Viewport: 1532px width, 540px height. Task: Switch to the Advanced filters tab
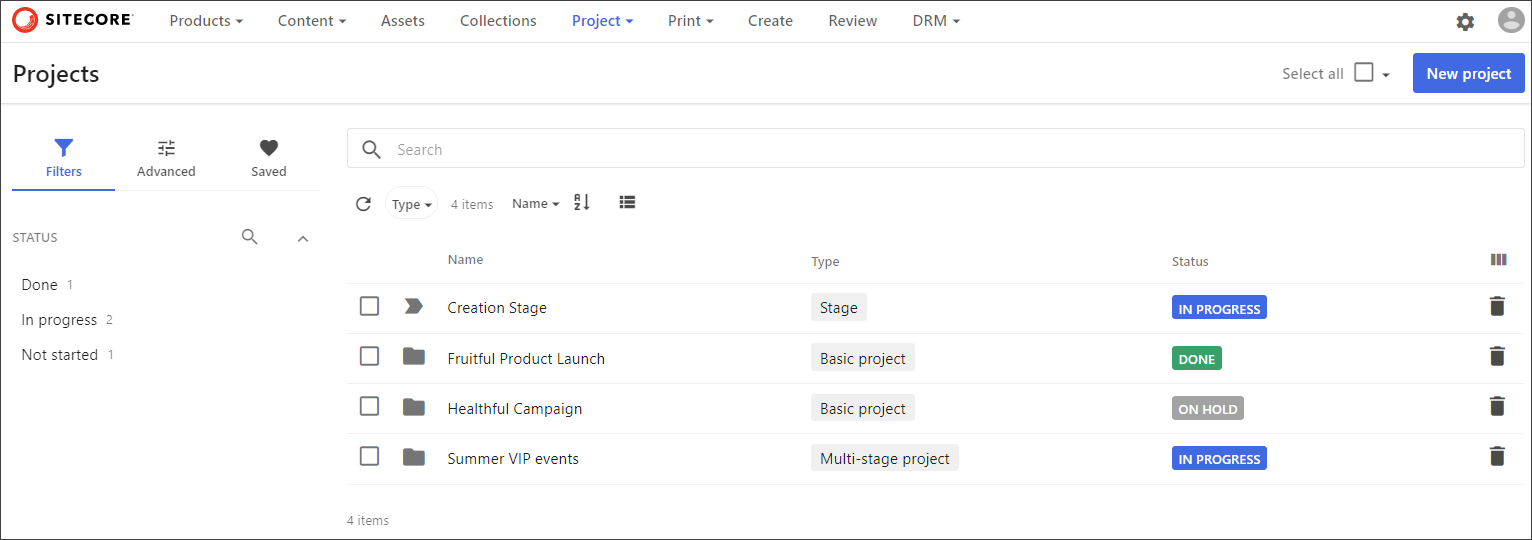point(166,160)
